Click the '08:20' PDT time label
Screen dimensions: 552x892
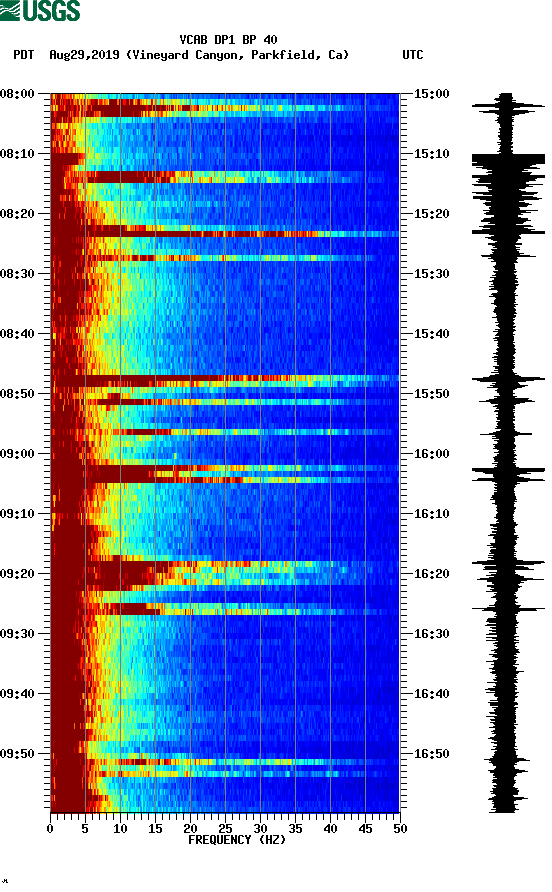click(18, 214)
